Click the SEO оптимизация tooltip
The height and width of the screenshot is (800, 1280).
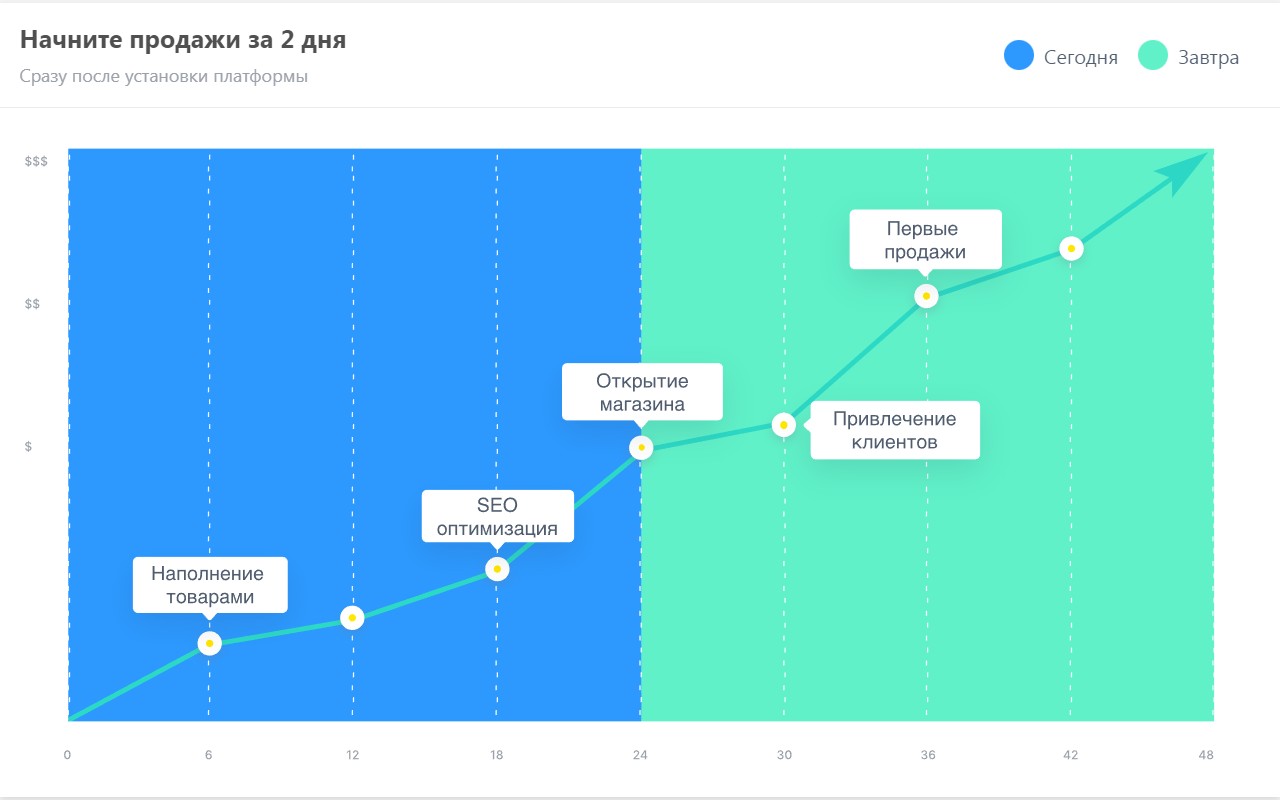tap(497, 516)
